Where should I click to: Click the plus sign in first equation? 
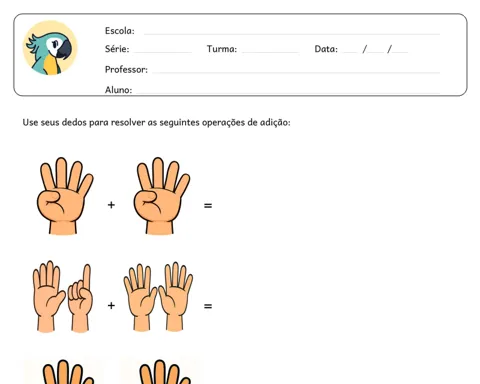111,205
